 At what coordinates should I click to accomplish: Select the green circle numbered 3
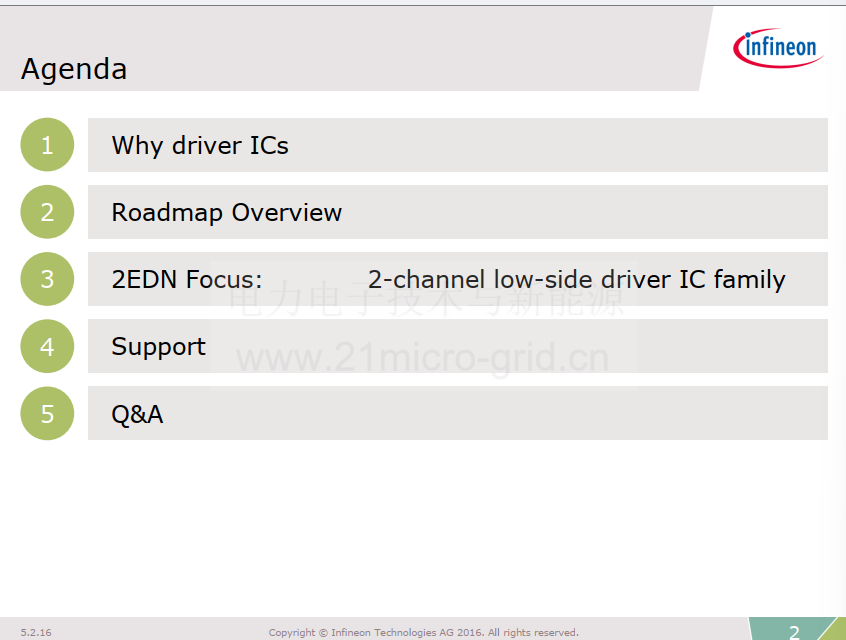pos(47,279)
